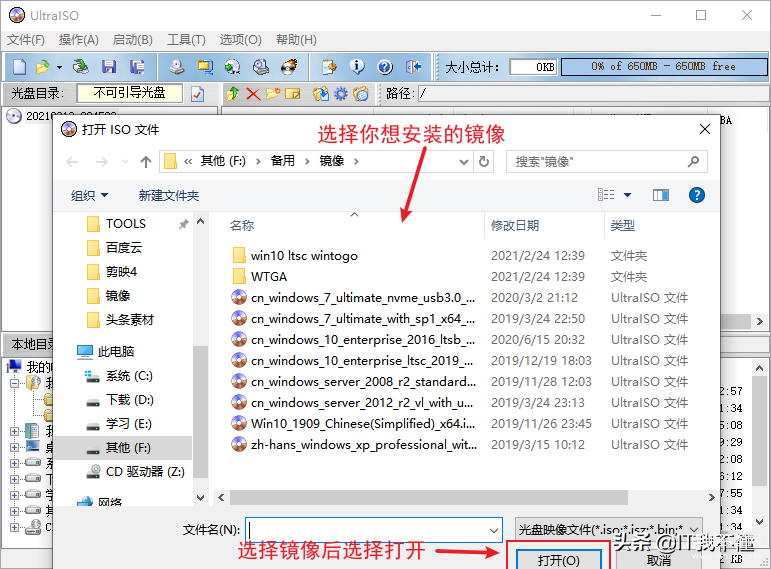This screenshot has height=569, width=771.
Task: Click the dialog Up one level arrow
Action: coord(146,162)
